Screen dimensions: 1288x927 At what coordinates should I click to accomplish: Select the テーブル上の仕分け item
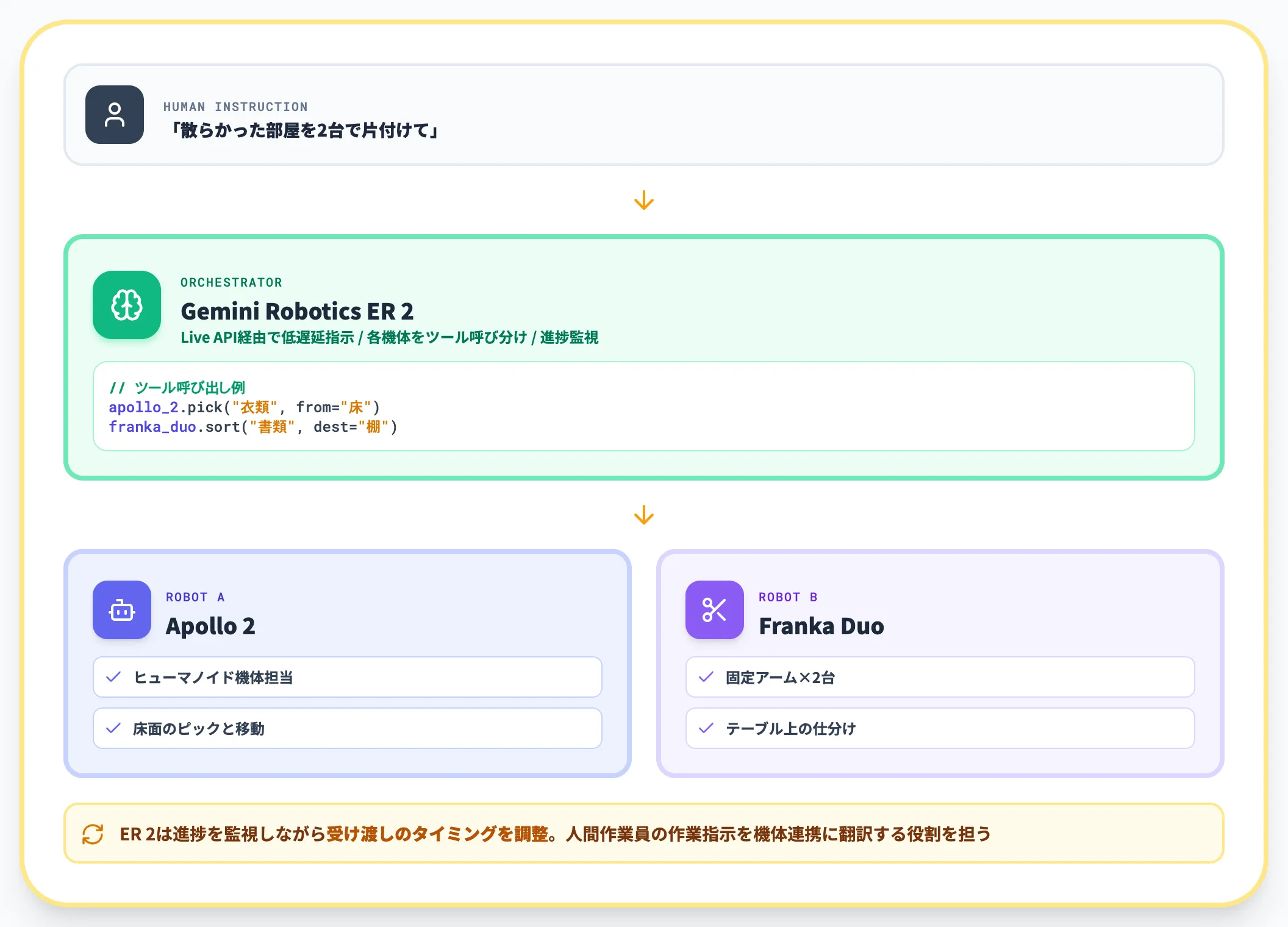coord(940,728)
